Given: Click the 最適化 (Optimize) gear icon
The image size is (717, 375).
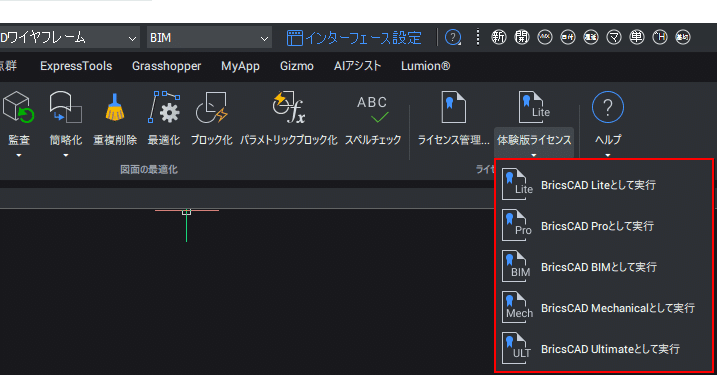Looking at the screenshot, I should coord(164,107).
